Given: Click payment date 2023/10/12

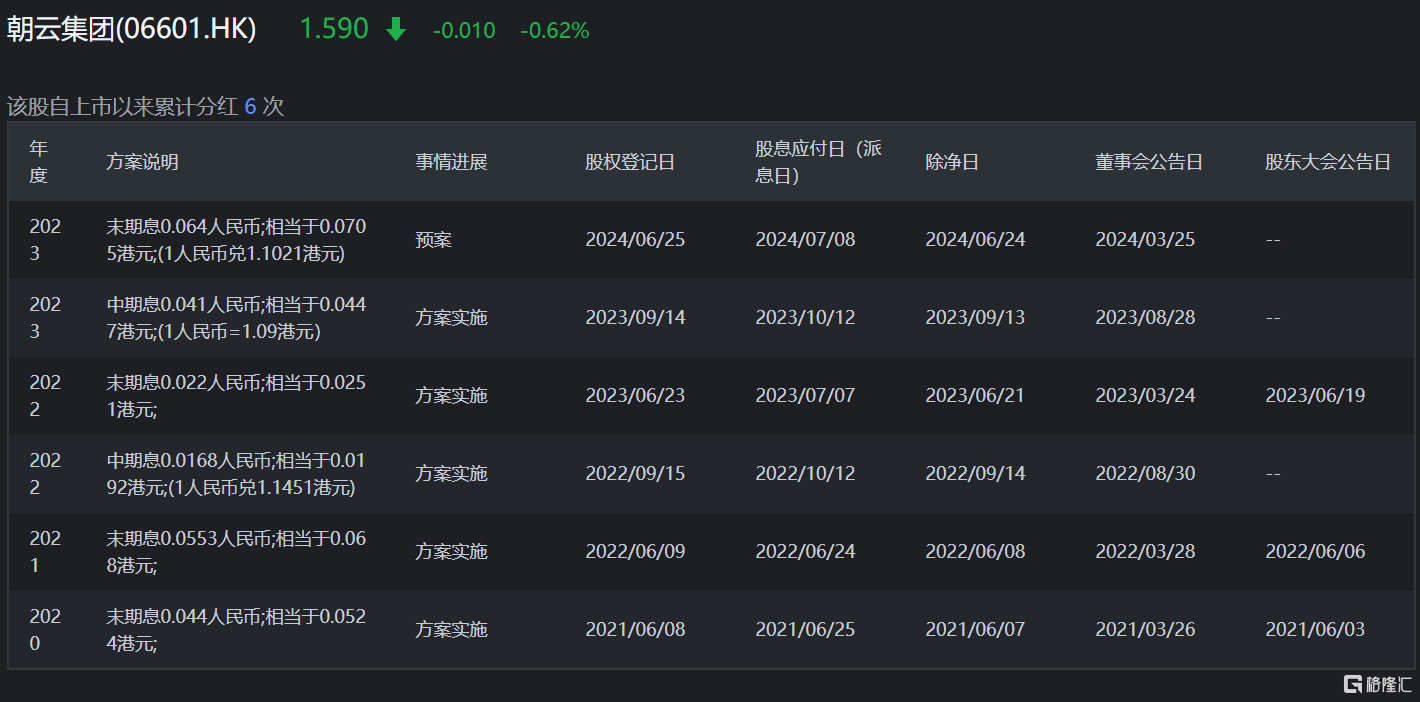Looking at the screenshot, I should tap(805, 318).
